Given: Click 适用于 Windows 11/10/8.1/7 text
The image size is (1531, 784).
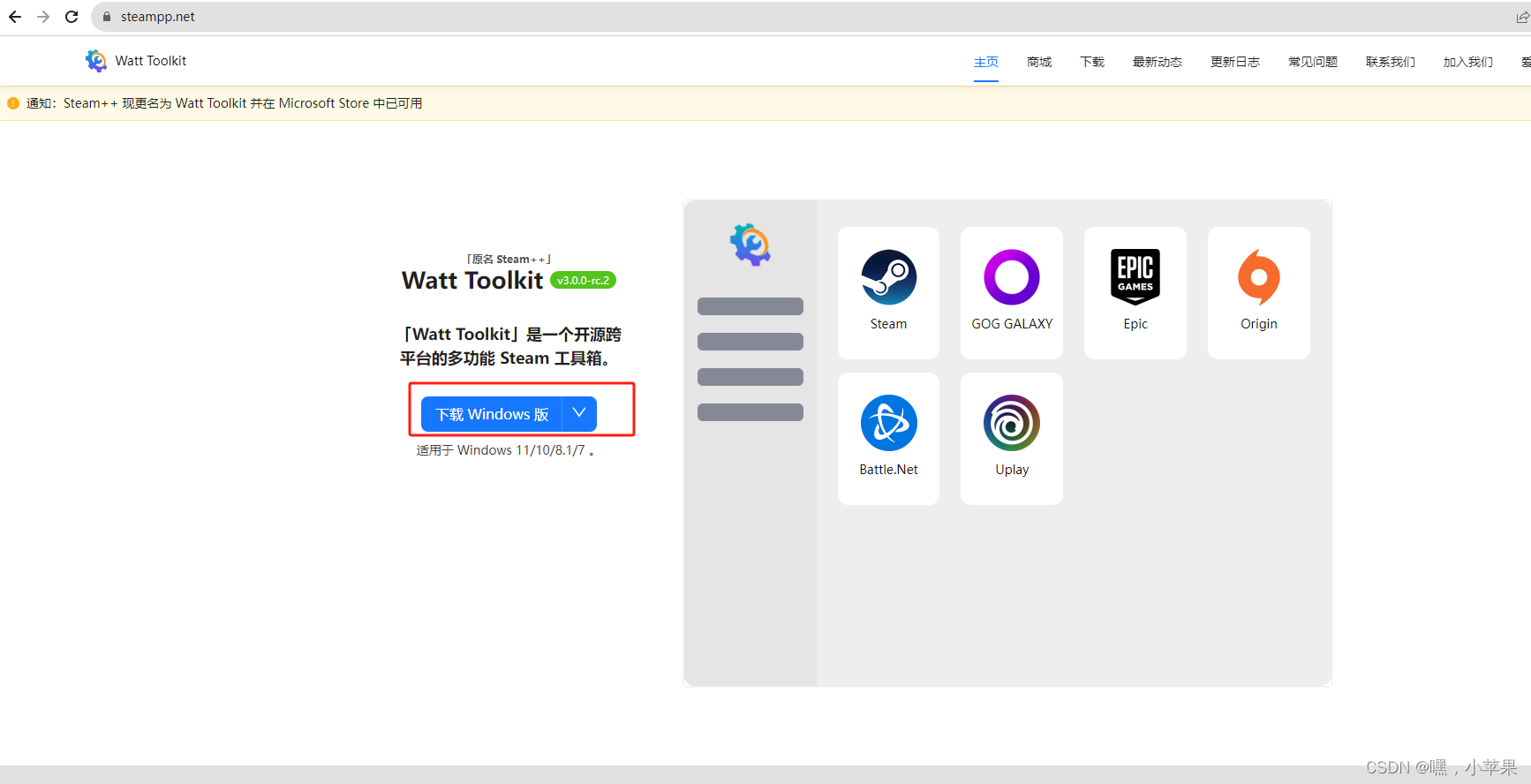Looking at the screenshot, I should (505, 450).
